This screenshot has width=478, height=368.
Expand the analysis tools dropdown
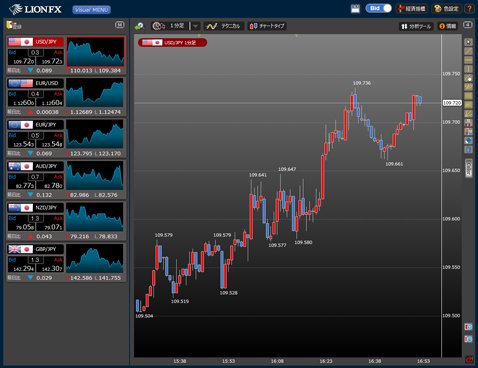pos(416,26)
